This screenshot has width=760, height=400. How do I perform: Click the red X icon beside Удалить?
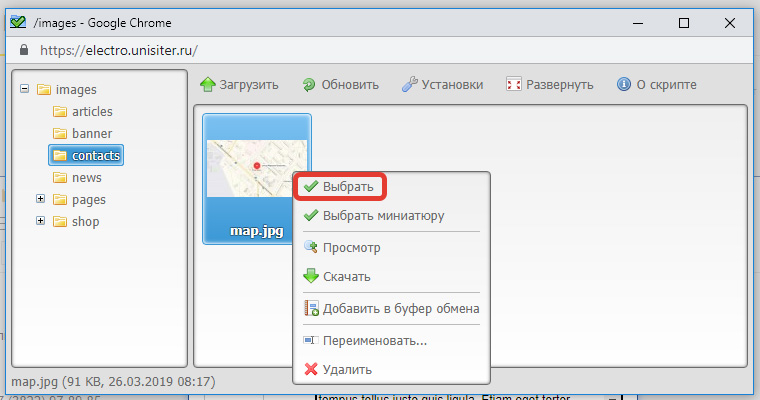[310, 370]
